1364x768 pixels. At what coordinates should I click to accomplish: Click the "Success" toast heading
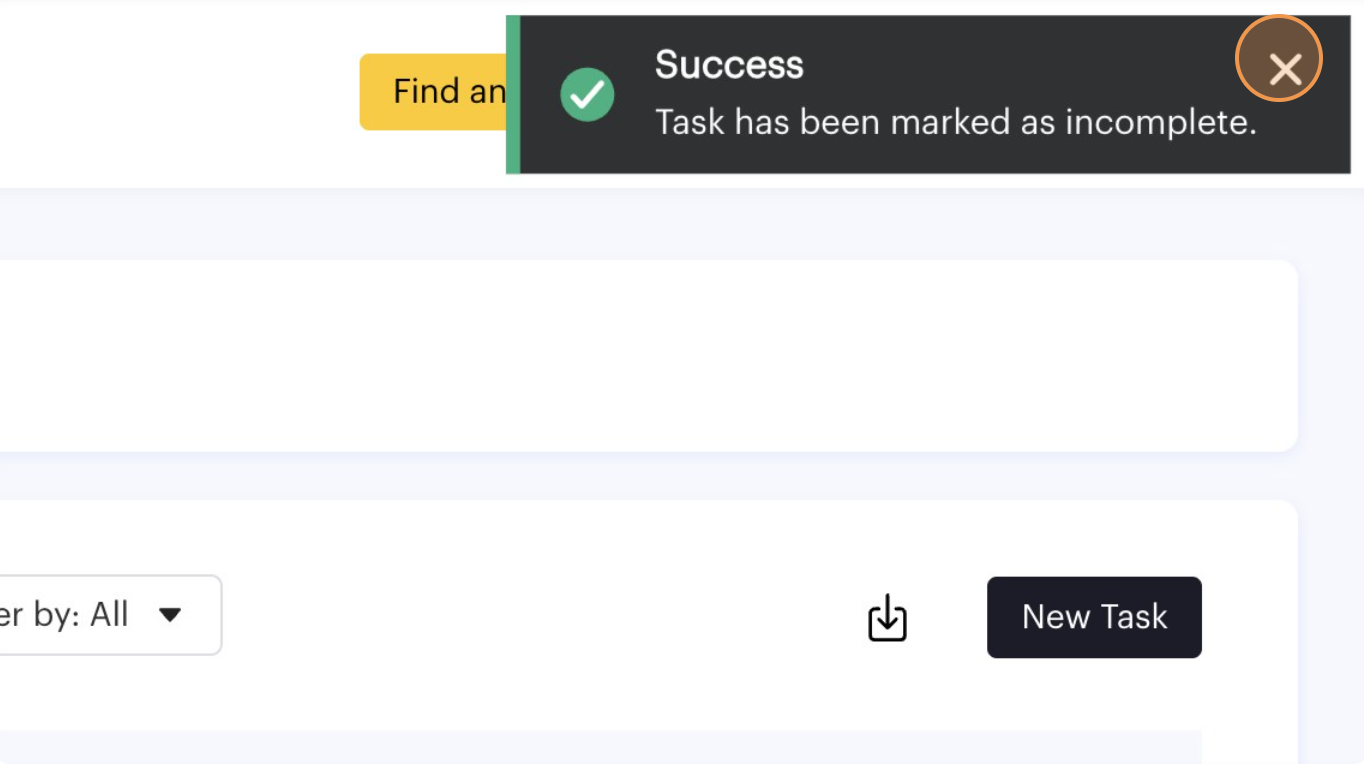coord(729,65)
